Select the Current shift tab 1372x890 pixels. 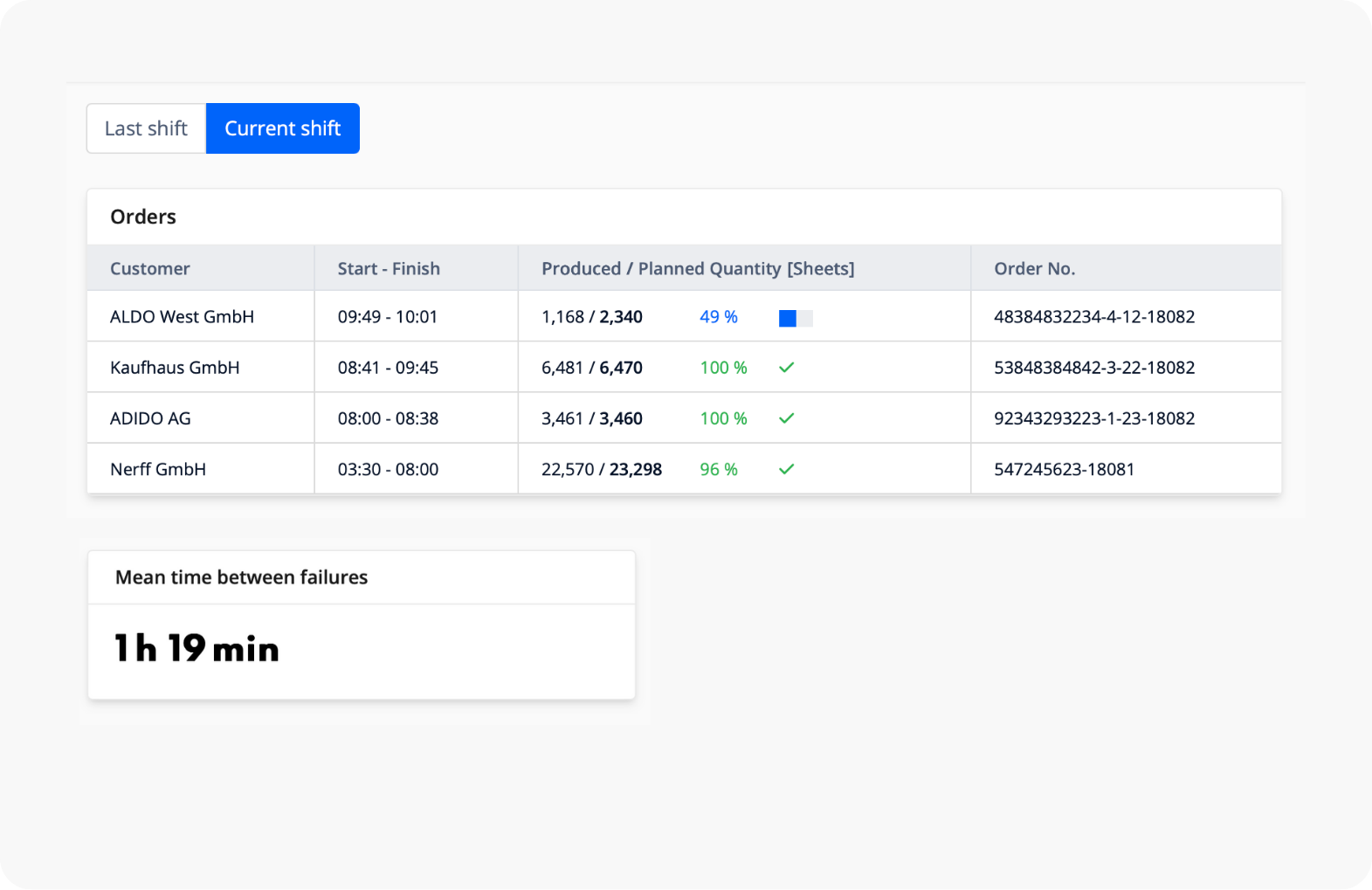click(x=282, y=128)
